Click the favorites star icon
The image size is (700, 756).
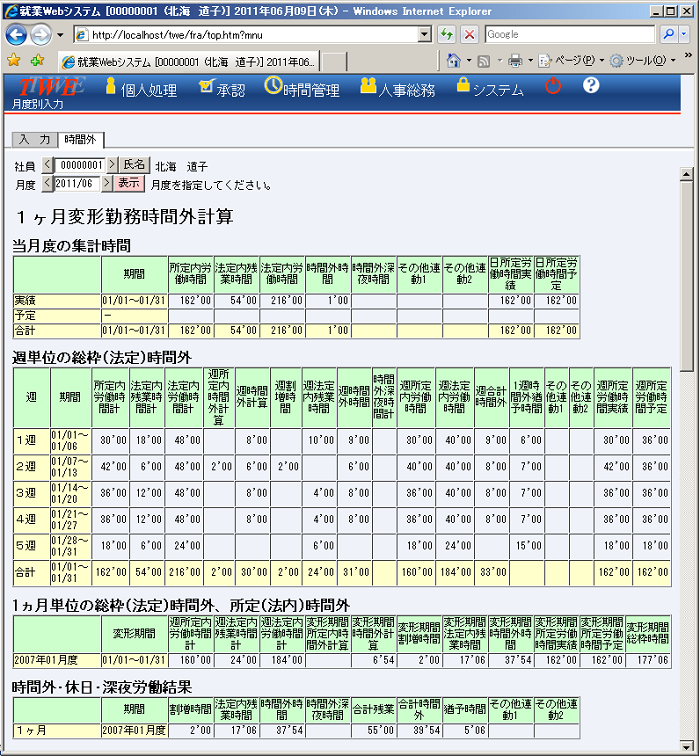12,60
